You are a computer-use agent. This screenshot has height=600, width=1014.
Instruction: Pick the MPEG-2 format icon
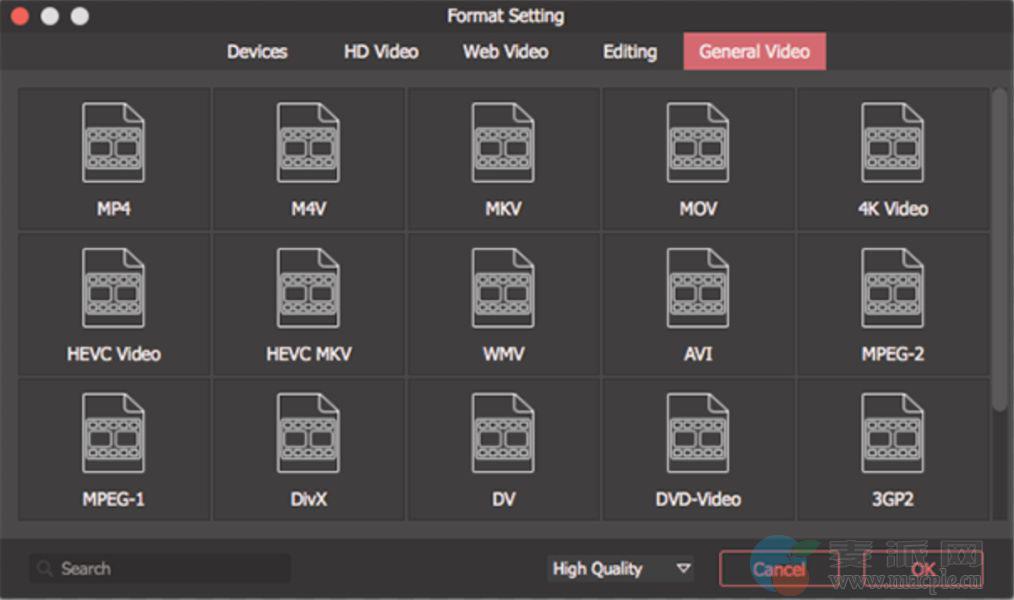click(x=892, y=290)
